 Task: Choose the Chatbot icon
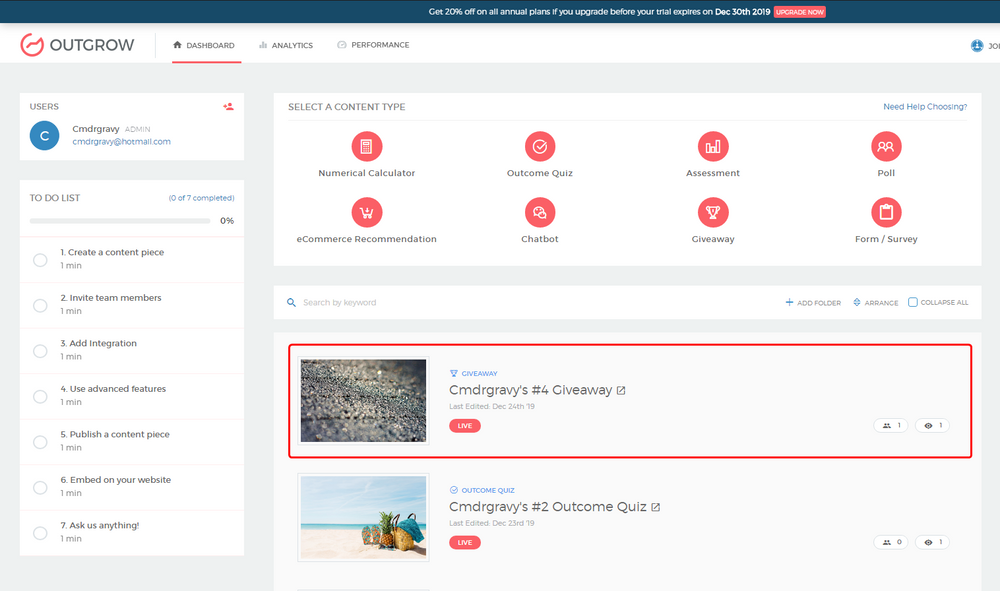tap(540, 212)
